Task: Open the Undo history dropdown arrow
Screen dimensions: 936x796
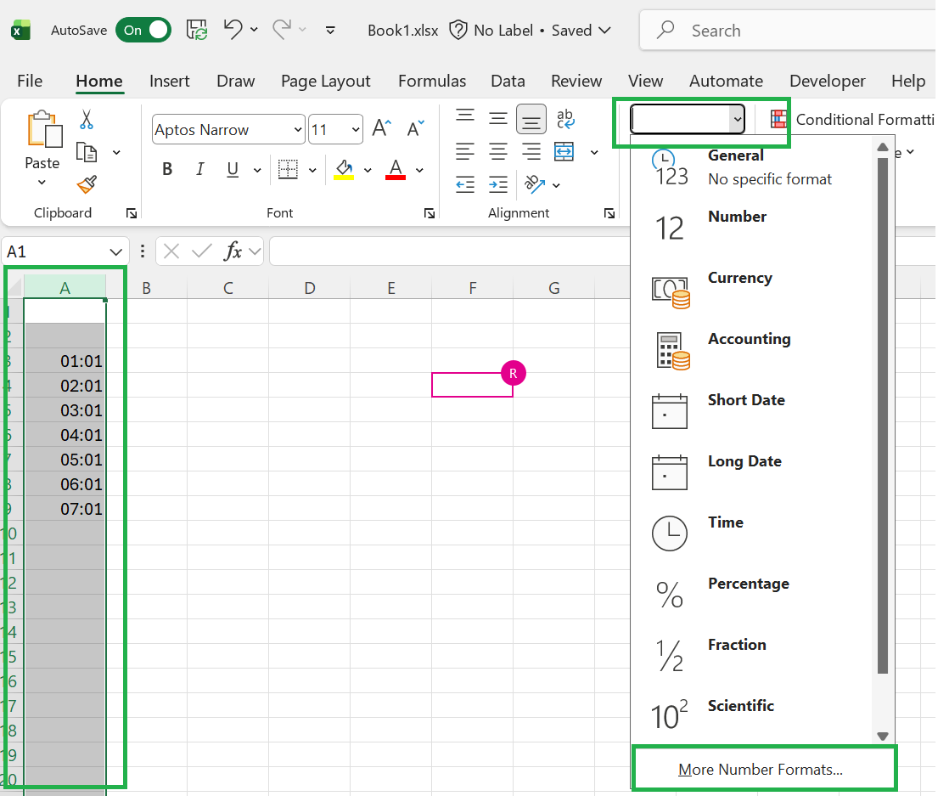Action: (254, 29)
